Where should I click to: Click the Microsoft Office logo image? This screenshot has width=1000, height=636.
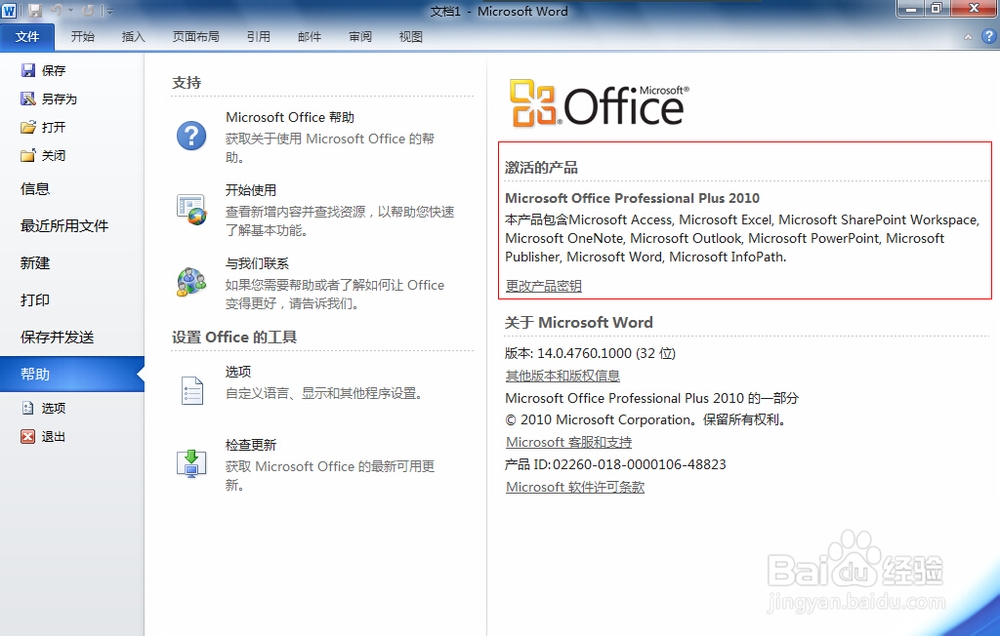599,103
